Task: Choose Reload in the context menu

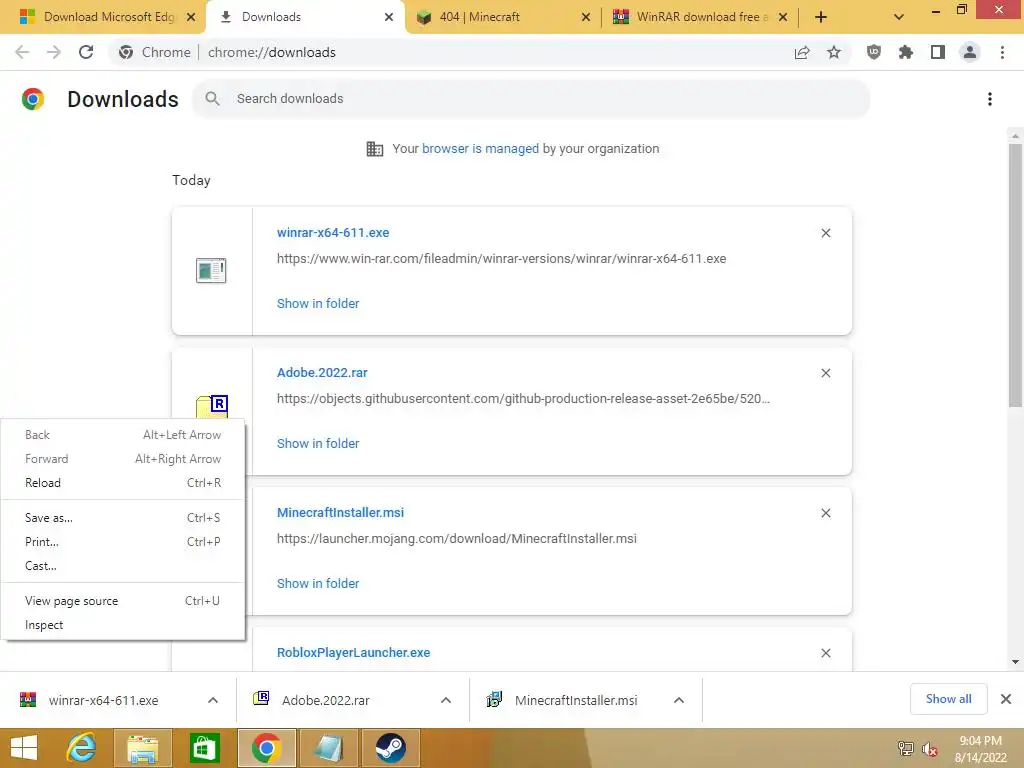Action: pyautogui.click(x=123, y=483)
